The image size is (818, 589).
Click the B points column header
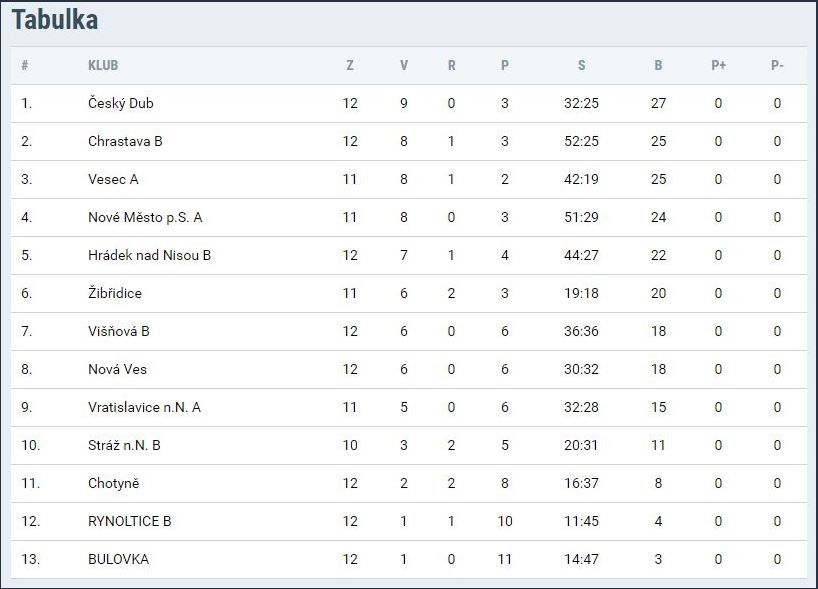[x=658, y=65]
